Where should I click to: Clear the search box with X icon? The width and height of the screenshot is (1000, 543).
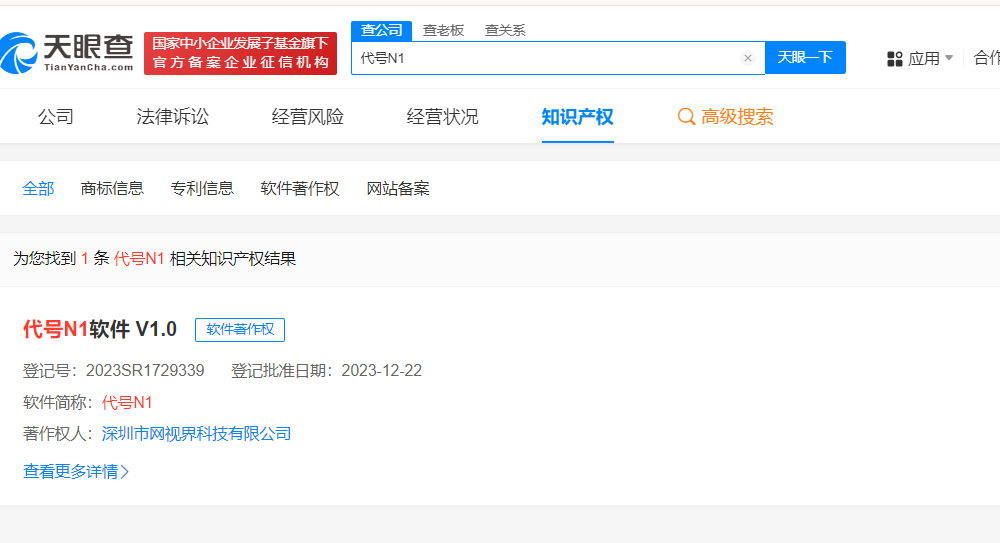click(x=748, y=58)
